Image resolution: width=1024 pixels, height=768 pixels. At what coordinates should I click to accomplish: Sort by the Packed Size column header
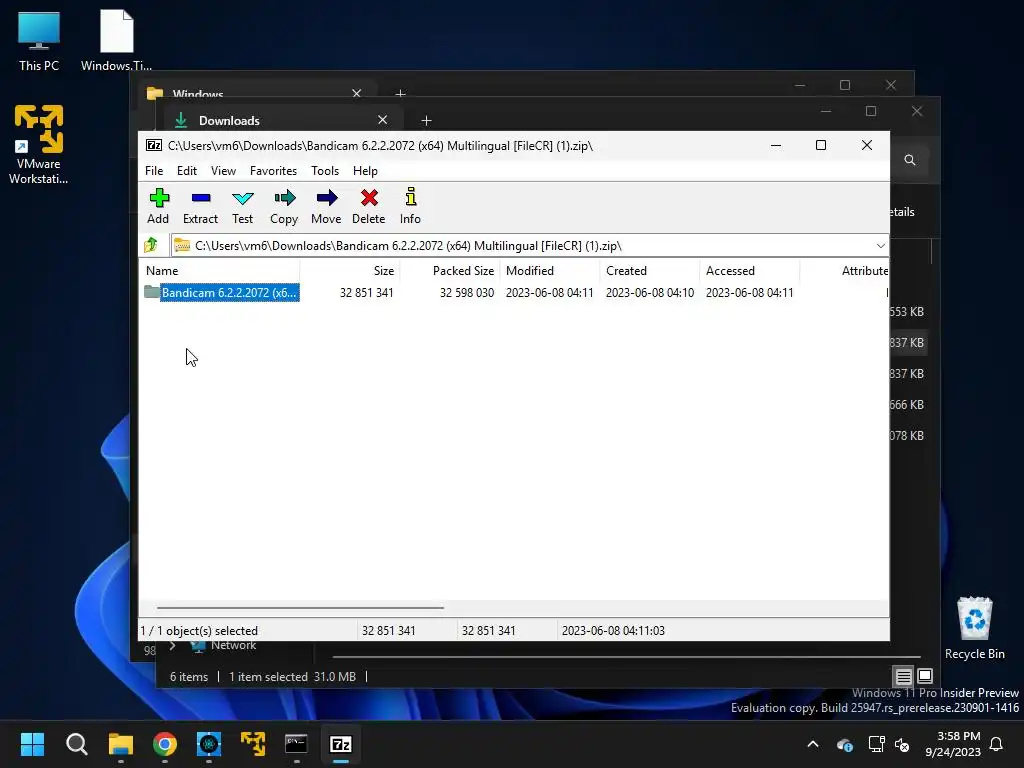[x=450, y=270]
